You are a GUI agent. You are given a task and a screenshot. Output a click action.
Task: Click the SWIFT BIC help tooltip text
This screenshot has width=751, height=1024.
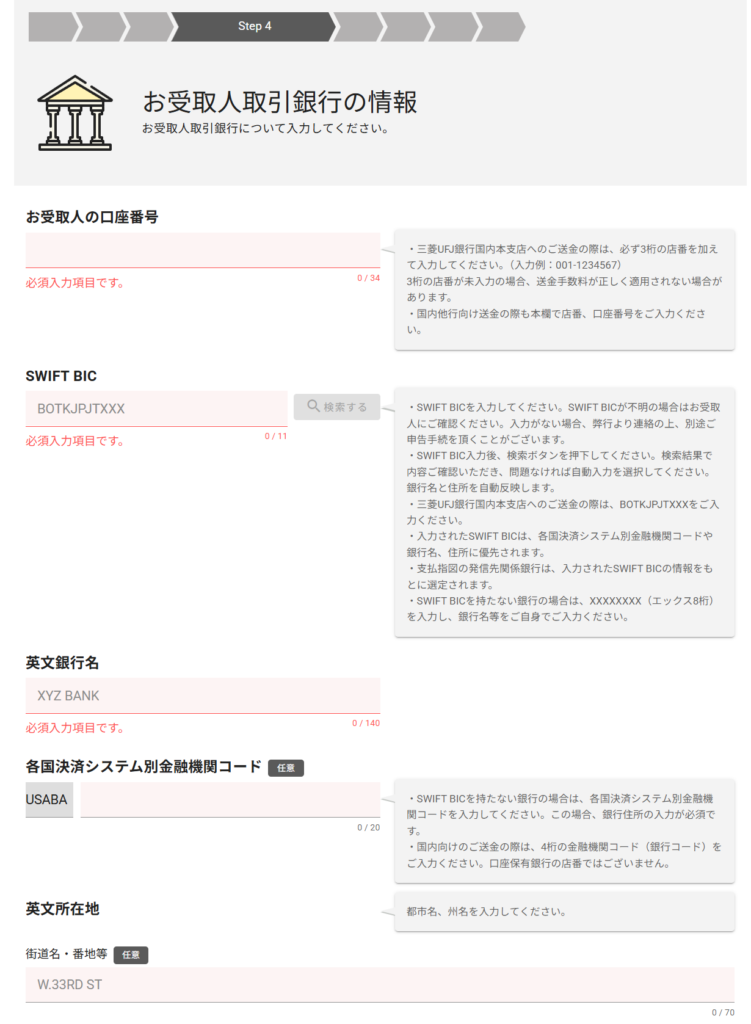point(564,512)
